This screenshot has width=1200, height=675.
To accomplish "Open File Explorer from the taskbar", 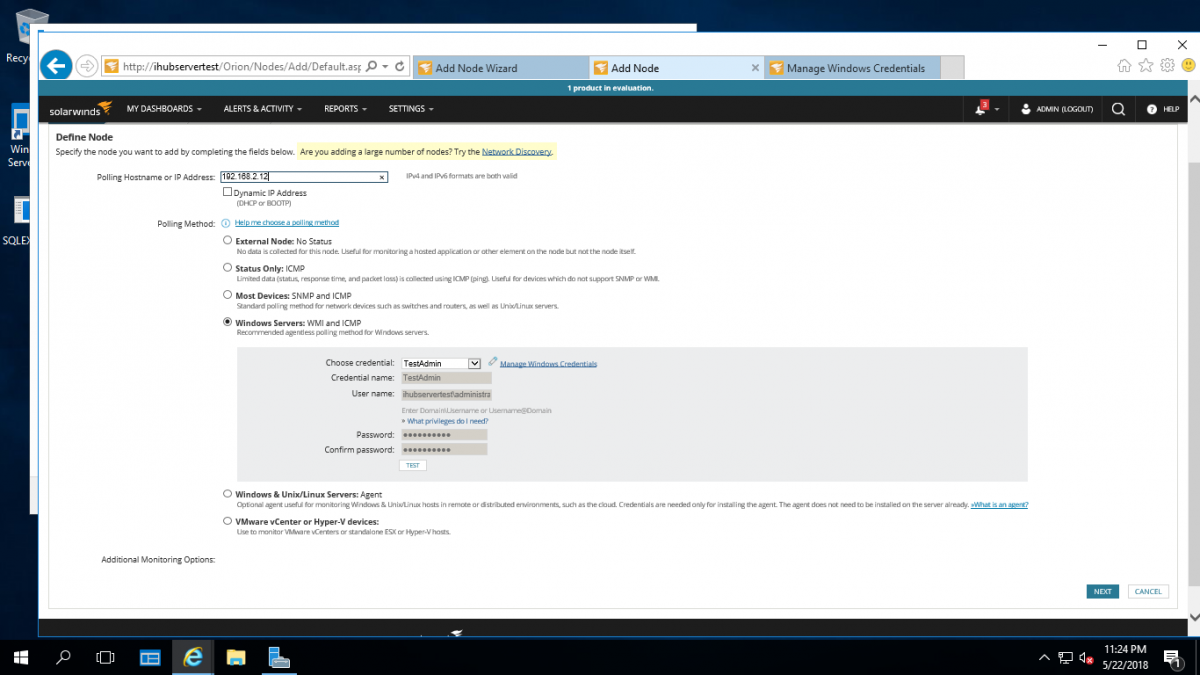I will pos(235,657).
